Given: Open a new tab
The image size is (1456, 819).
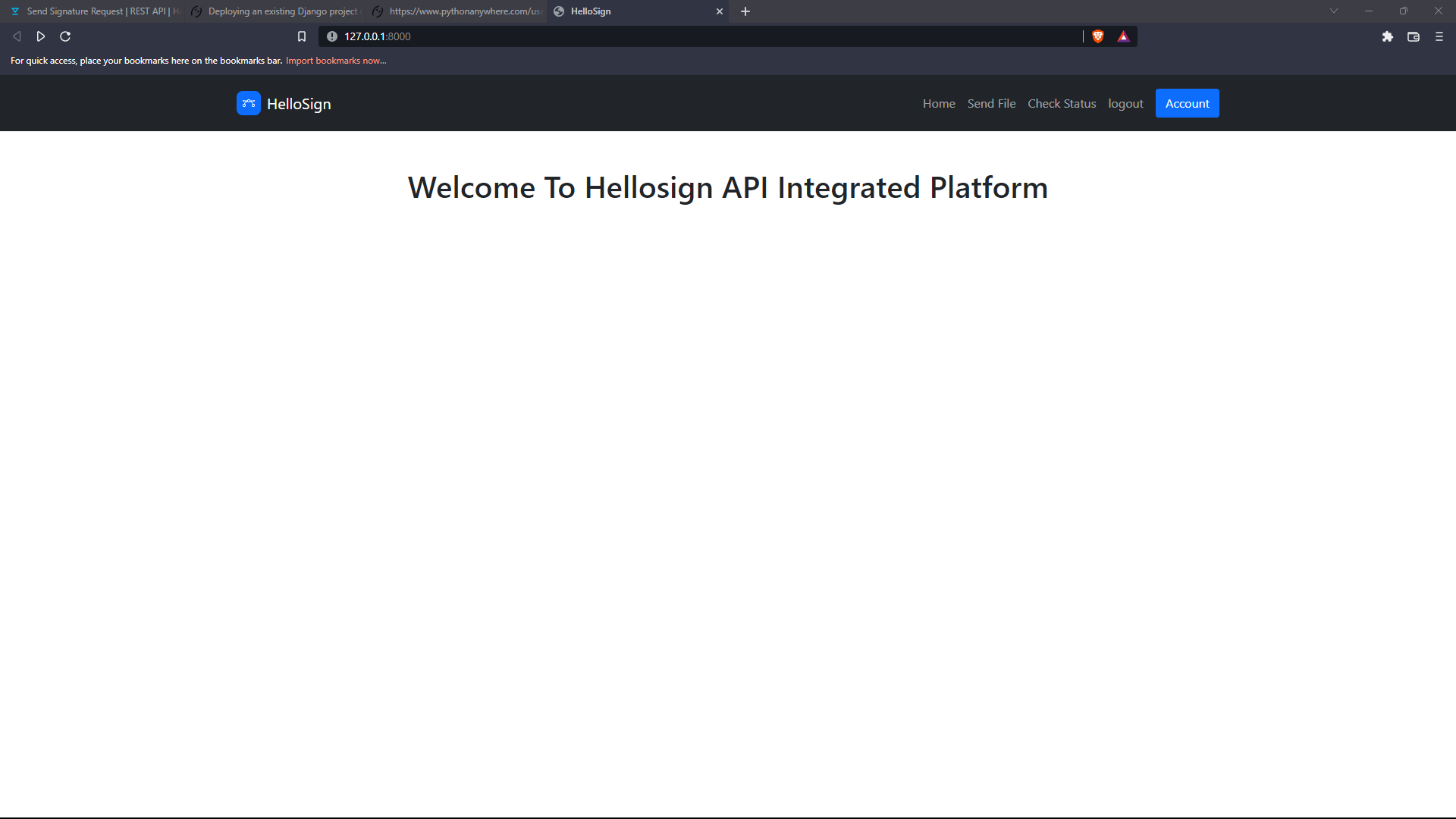Looking at the screenshot, I should [x=745, y=11].
